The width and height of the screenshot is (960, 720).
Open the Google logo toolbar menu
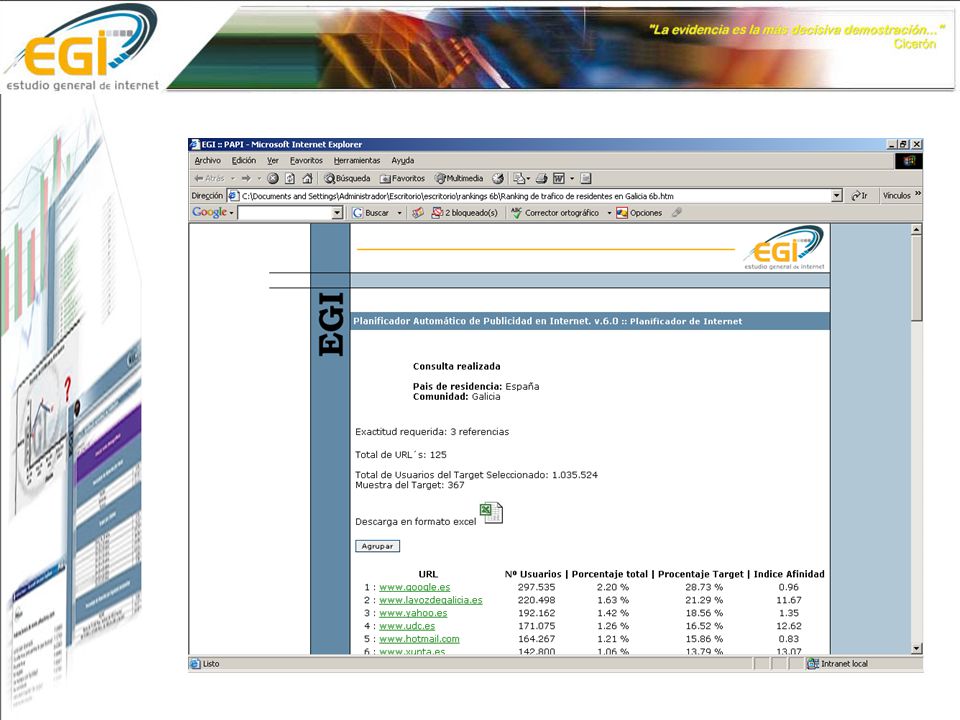tap(212, 212)
